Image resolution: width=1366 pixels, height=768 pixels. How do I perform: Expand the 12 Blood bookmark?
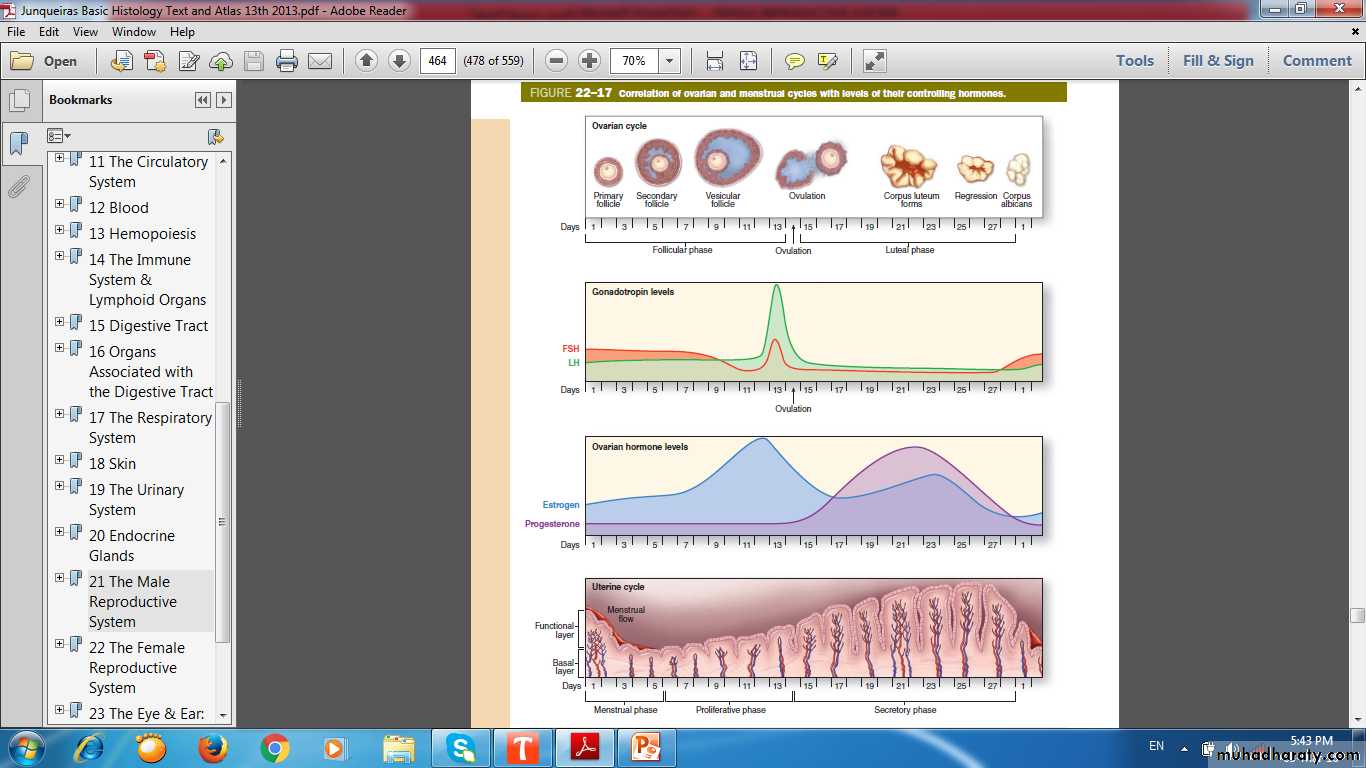[60, 204]
